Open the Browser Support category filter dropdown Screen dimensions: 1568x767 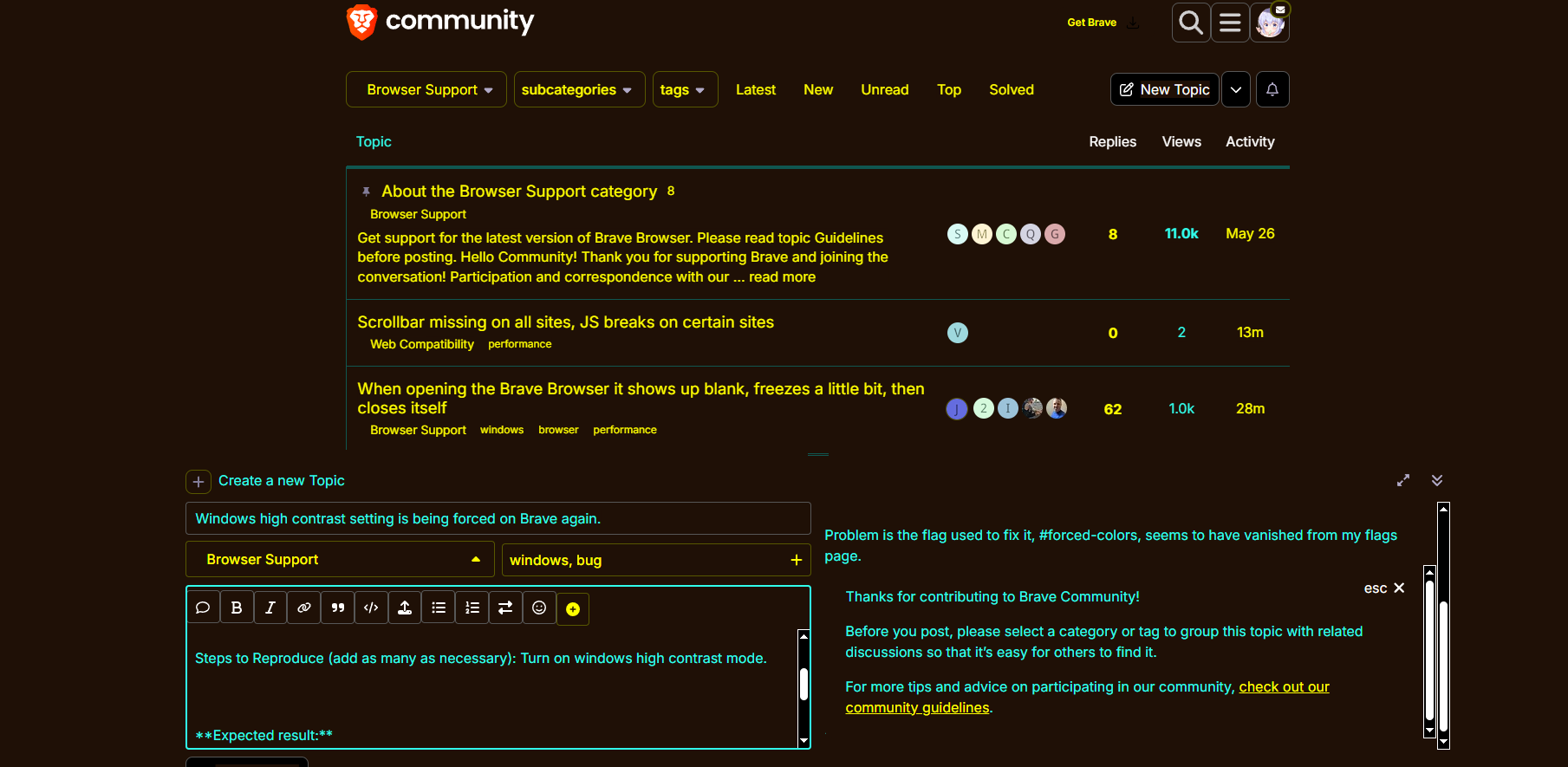click(x=426, y=89)
